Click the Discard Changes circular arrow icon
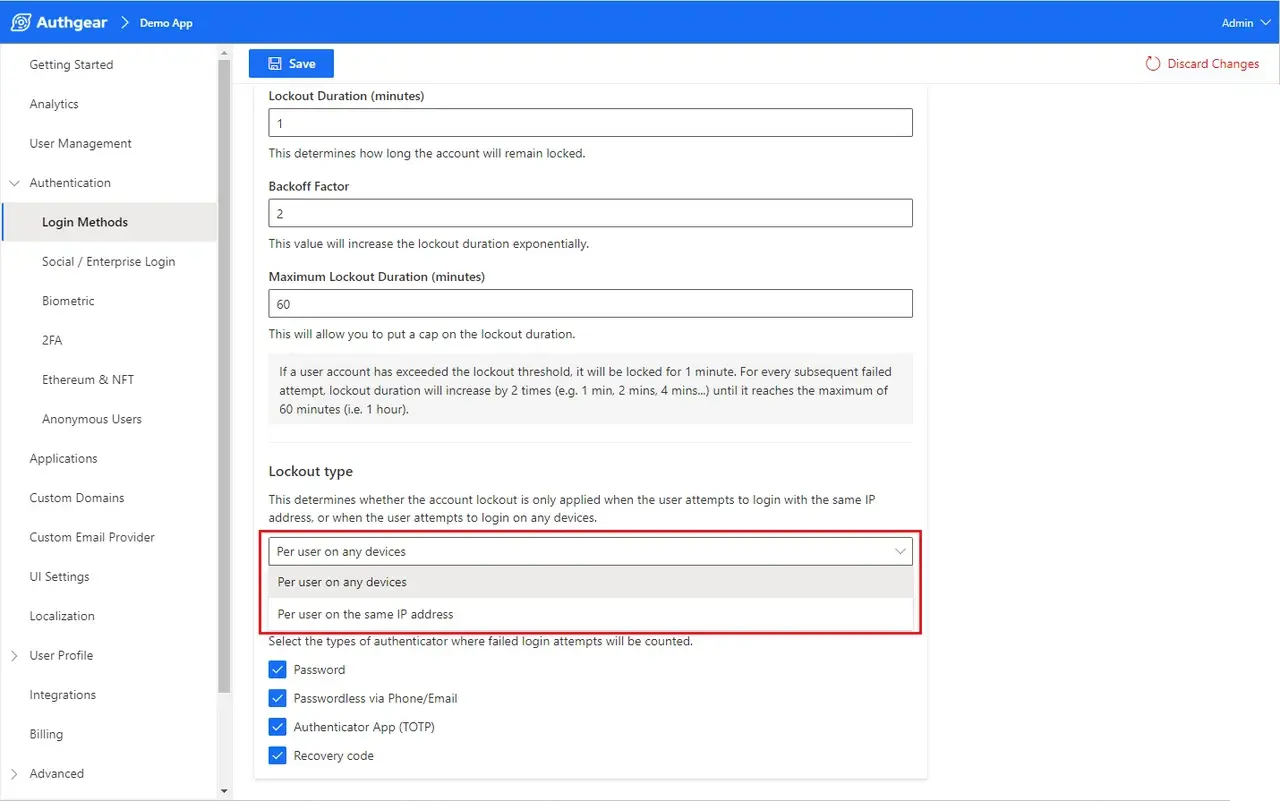The height and width of the screenshot is (801, 1280). (x=1153, y=63)
